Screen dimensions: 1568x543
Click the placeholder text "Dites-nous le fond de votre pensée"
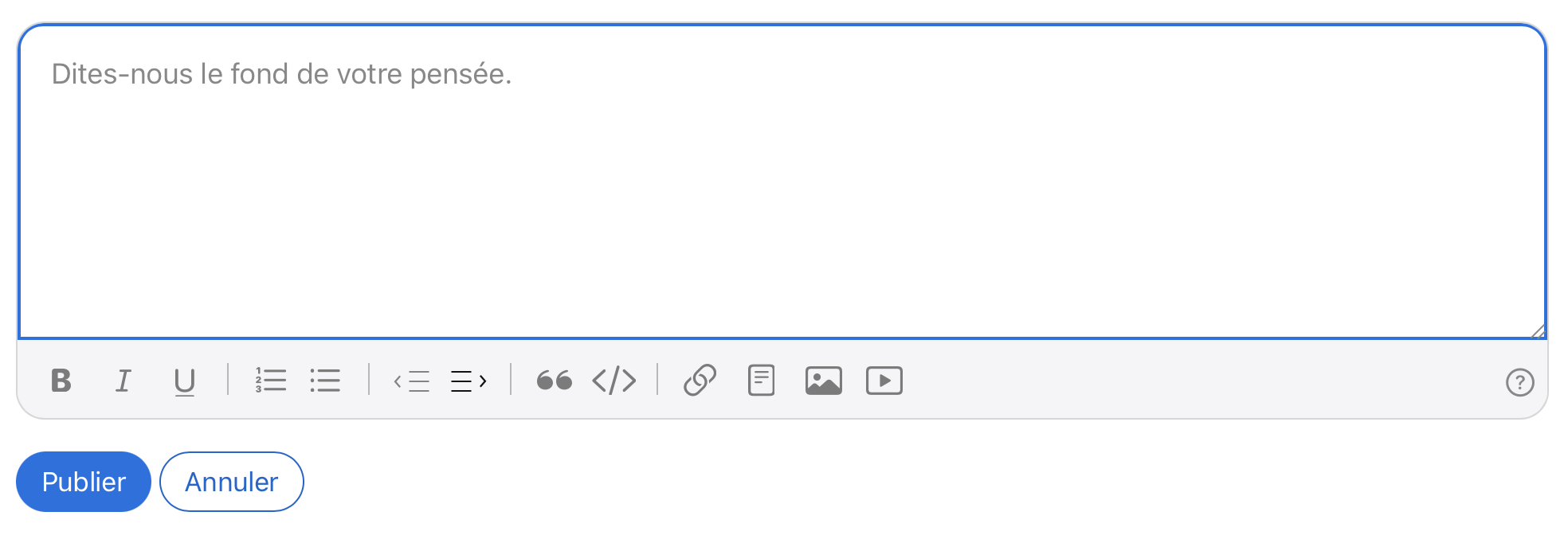(281, 74)
